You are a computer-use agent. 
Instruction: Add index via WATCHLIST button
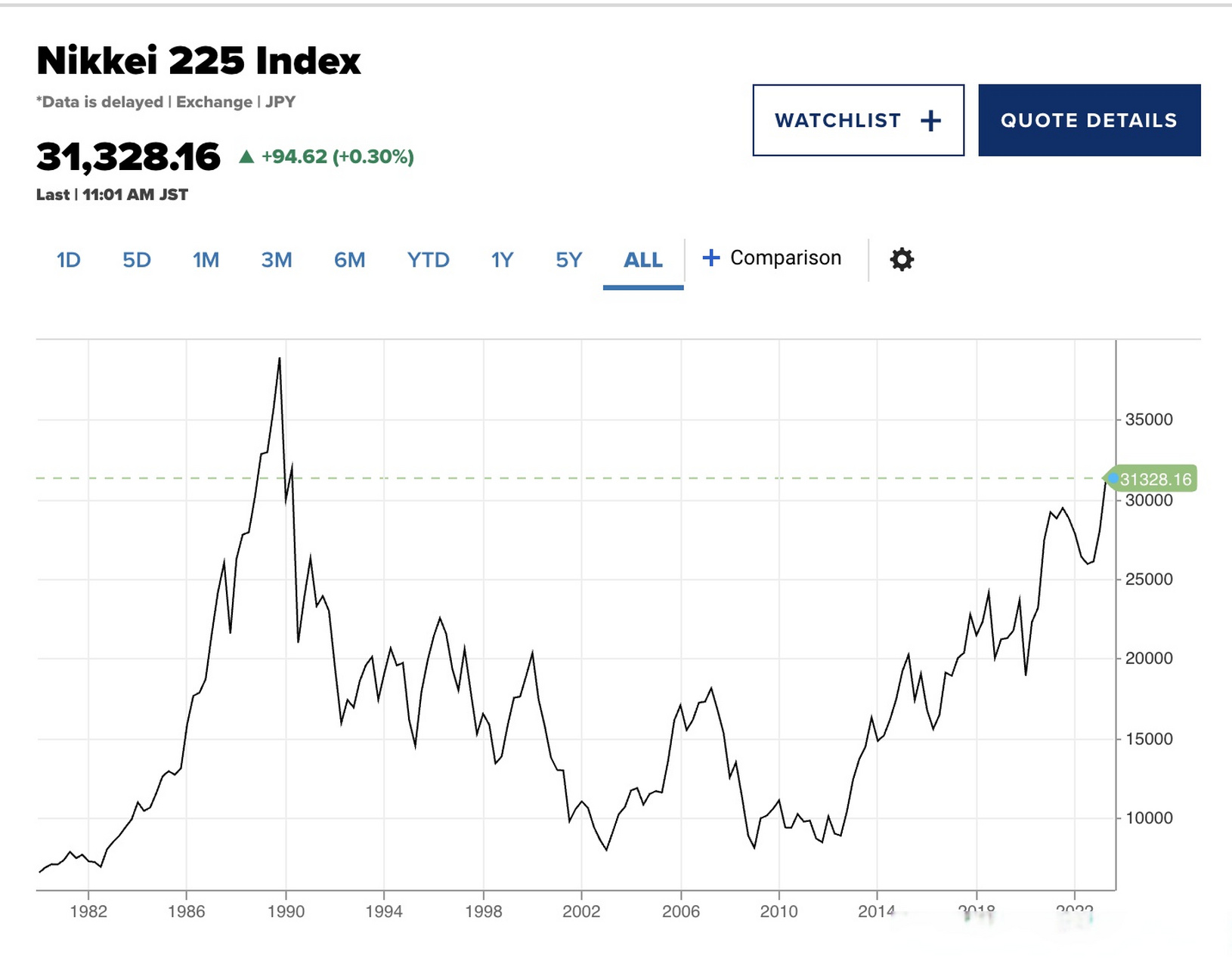tap(858, 120)
